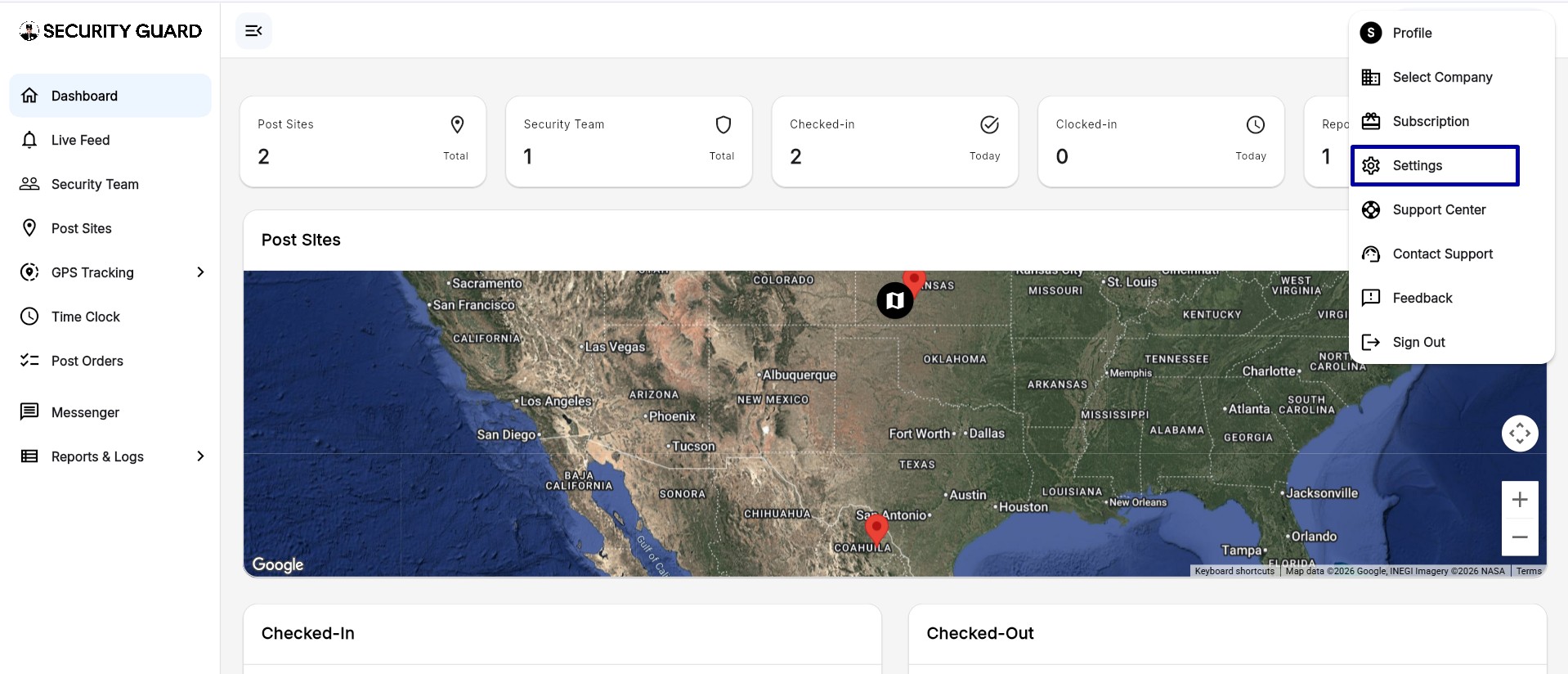Click the pin icon on Post Sites card
The image size is (1568, 674).
tap(458, 124)
